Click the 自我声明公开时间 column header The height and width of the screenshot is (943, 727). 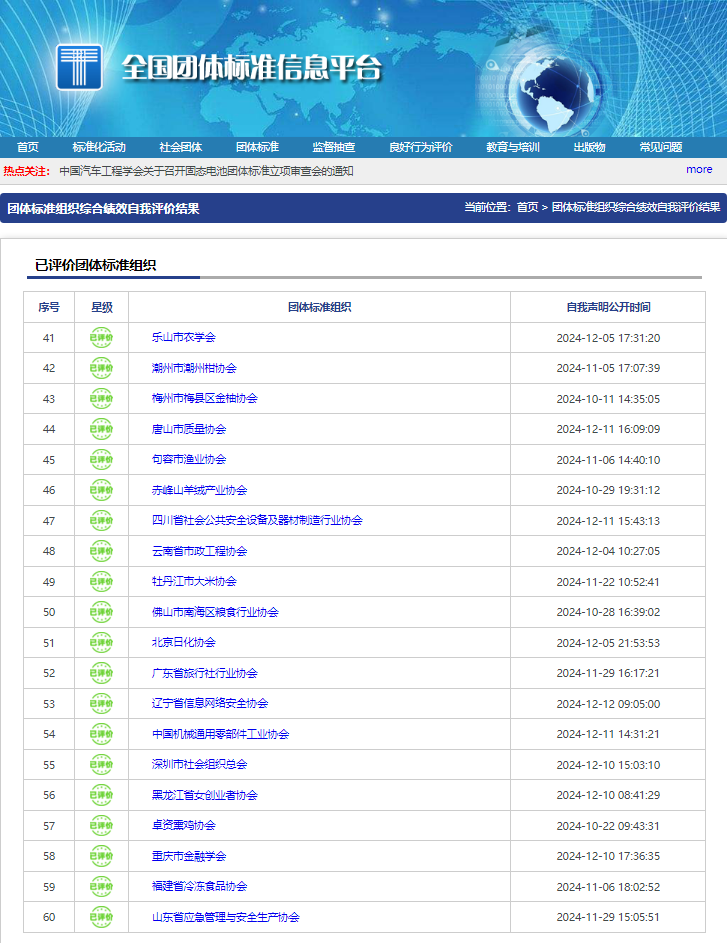click(608, 307)
